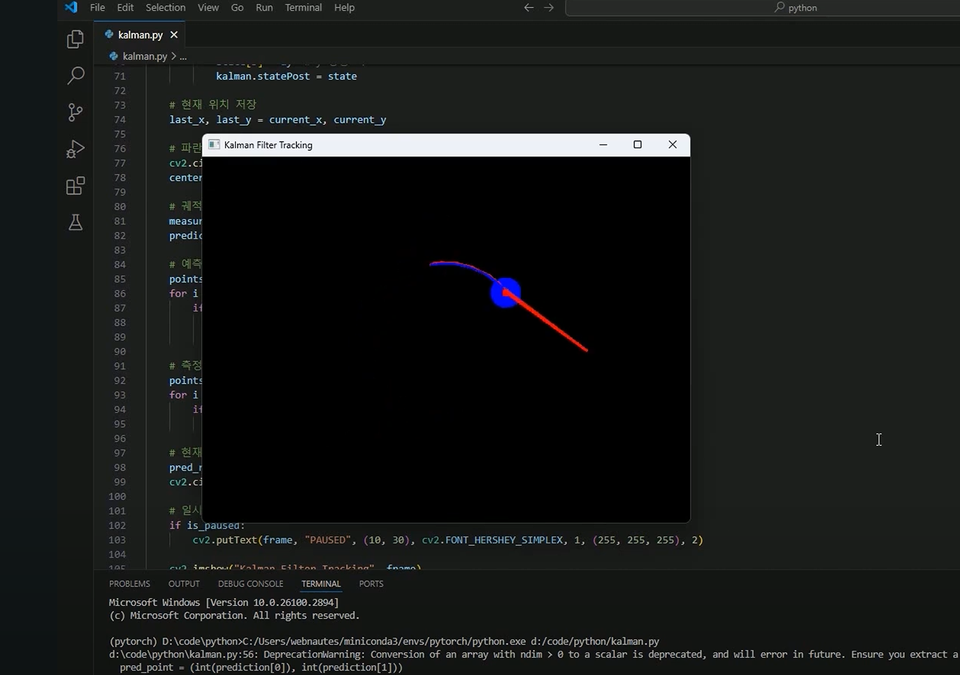The height and width of the screenshot is (675, 960).
Task: Go back with the left arrow
Action: click(x=529, y=7)
